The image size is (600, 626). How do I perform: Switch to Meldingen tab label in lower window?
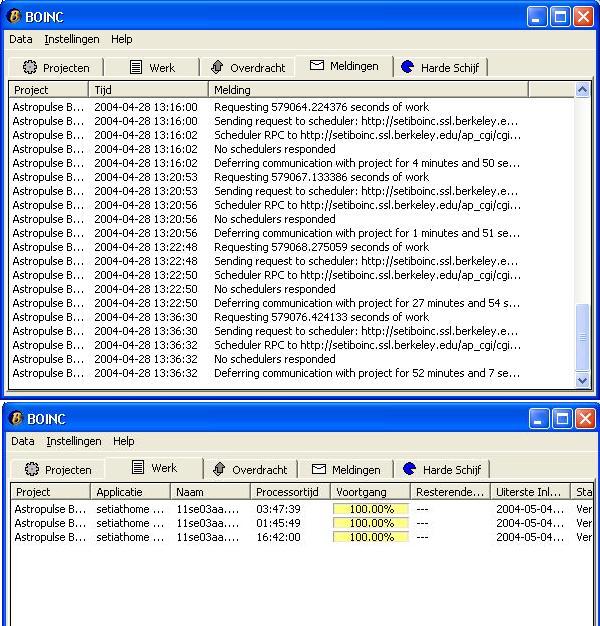(x=356, y=470)
